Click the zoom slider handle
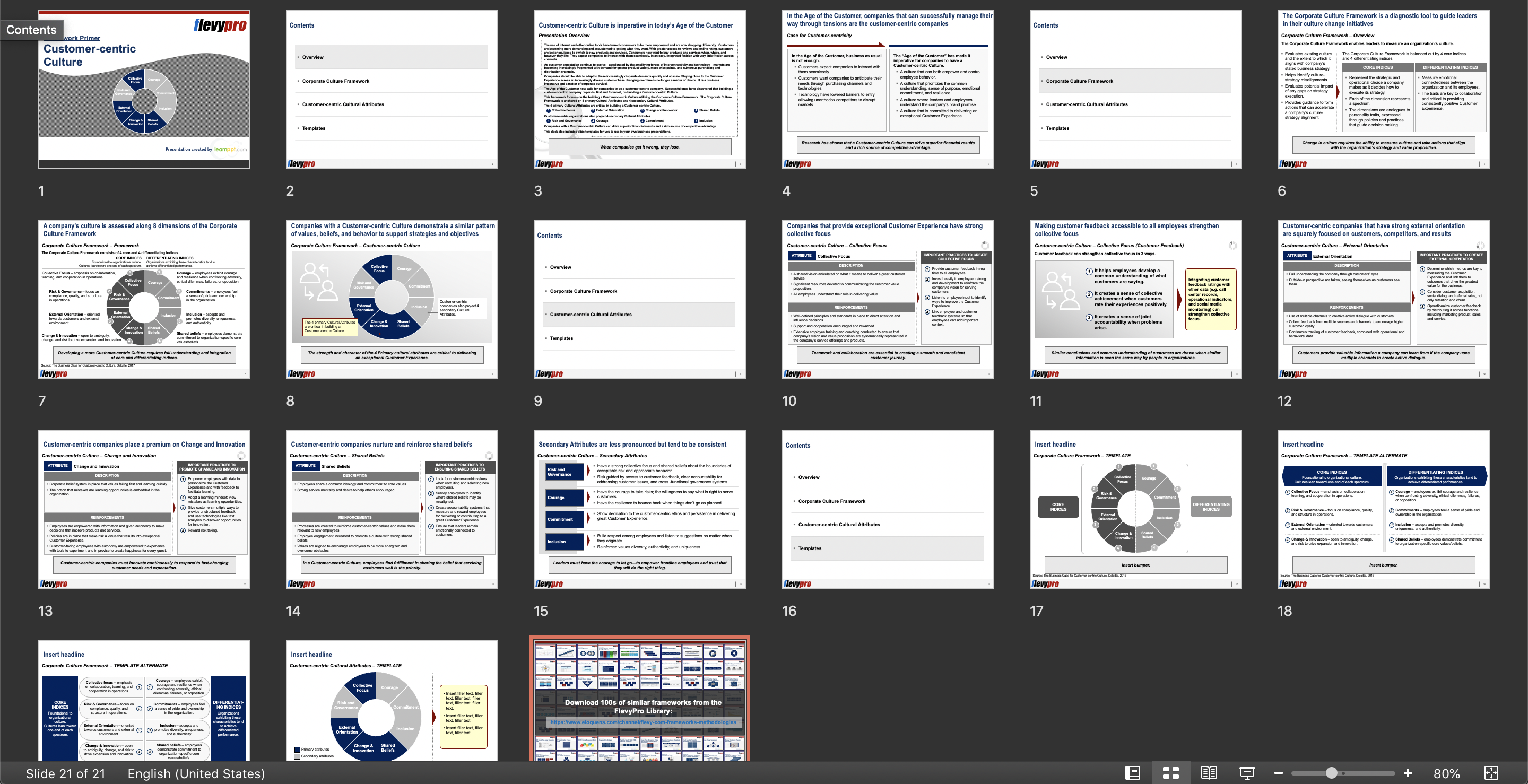 [1332, 773]
